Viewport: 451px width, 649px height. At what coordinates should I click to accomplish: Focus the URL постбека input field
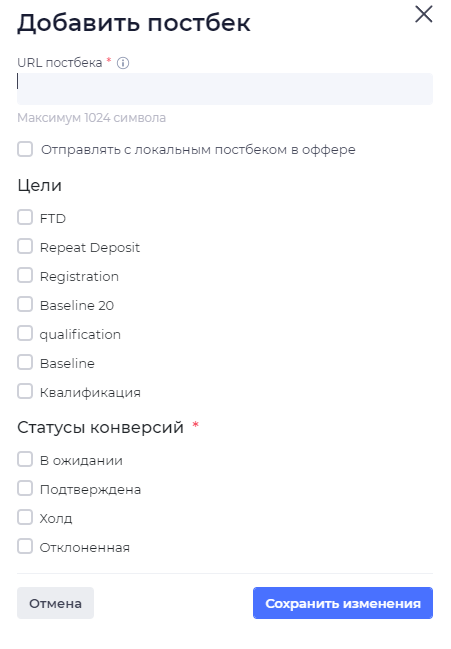click(x=225, y=89)
